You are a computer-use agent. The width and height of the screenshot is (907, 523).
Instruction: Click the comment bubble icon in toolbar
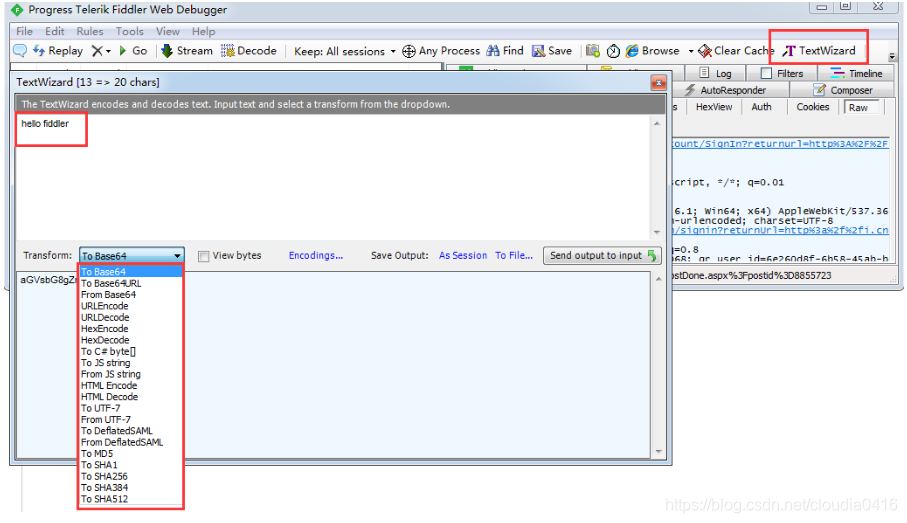click(x=20, y=51)
